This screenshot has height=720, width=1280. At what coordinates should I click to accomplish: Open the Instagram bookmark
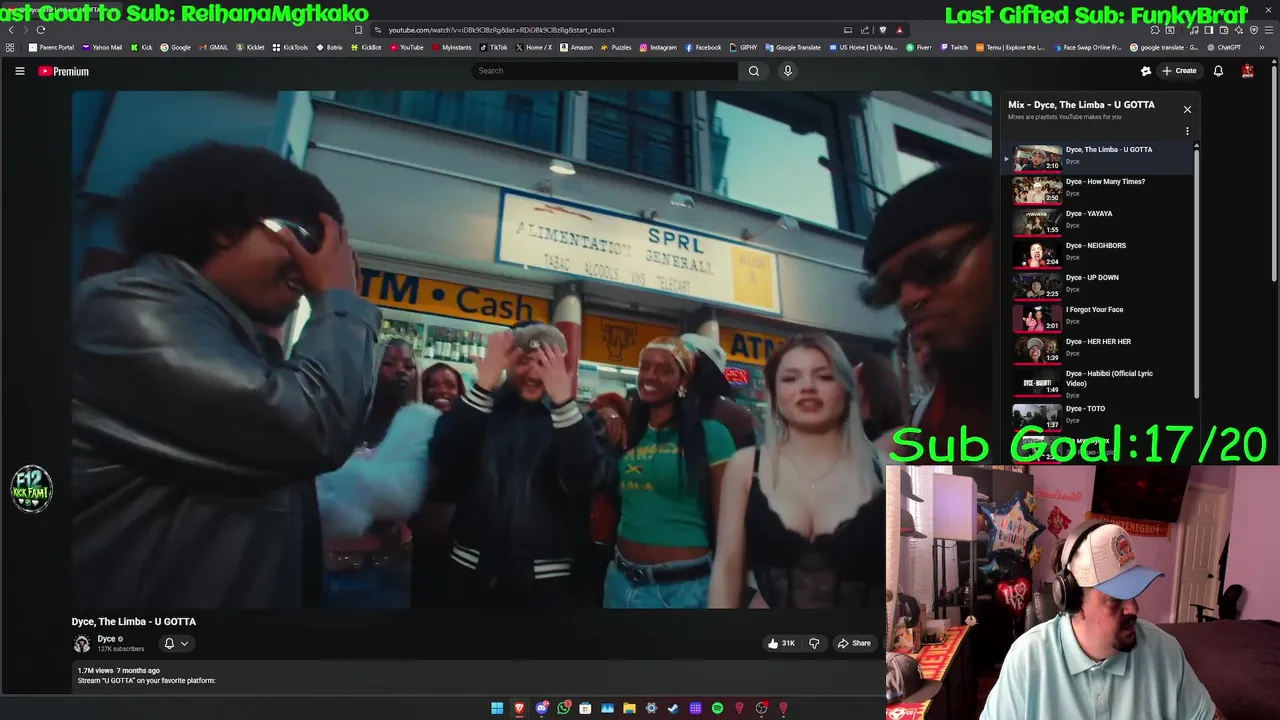pyautogui.click(x=657, y=47)
